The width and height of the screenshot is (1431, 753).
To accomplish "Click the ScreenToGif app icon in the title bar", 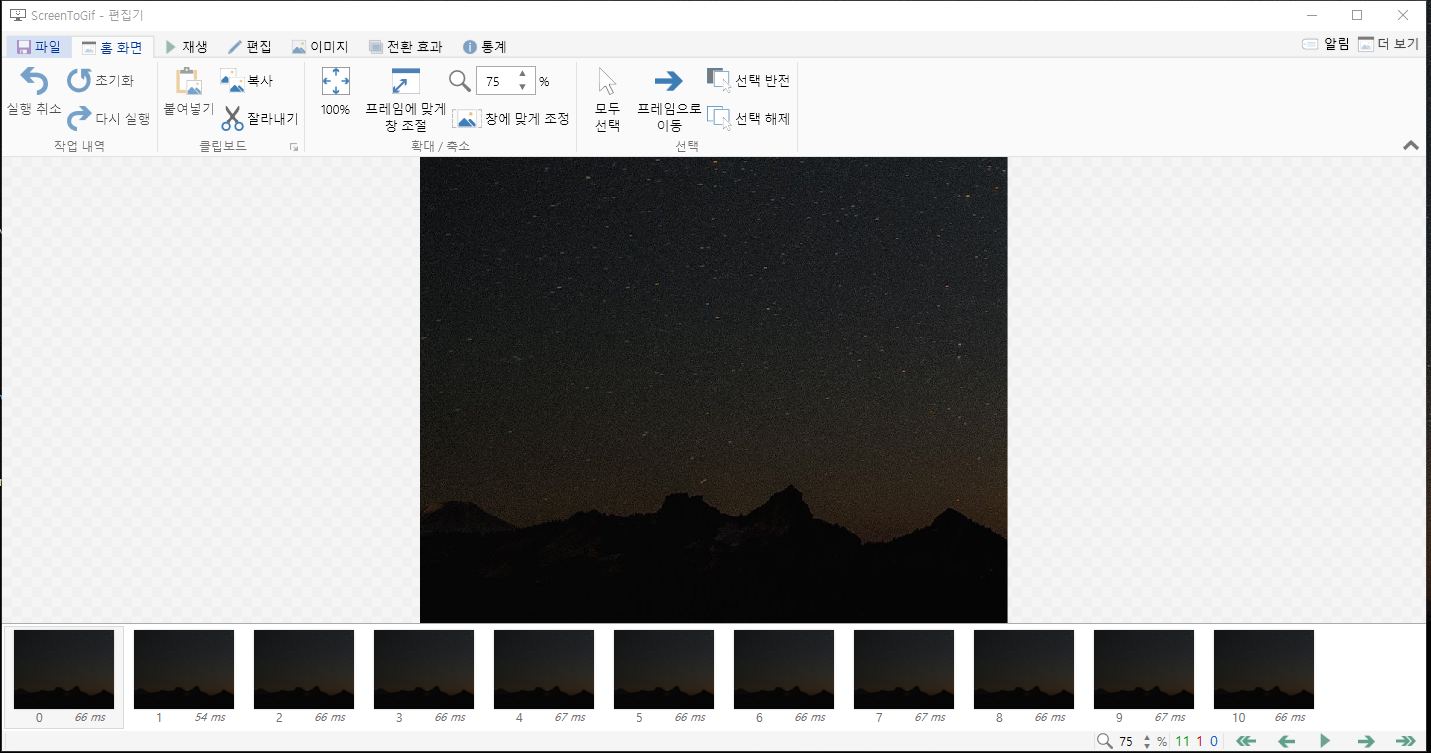I will click(x=16, y=15).
